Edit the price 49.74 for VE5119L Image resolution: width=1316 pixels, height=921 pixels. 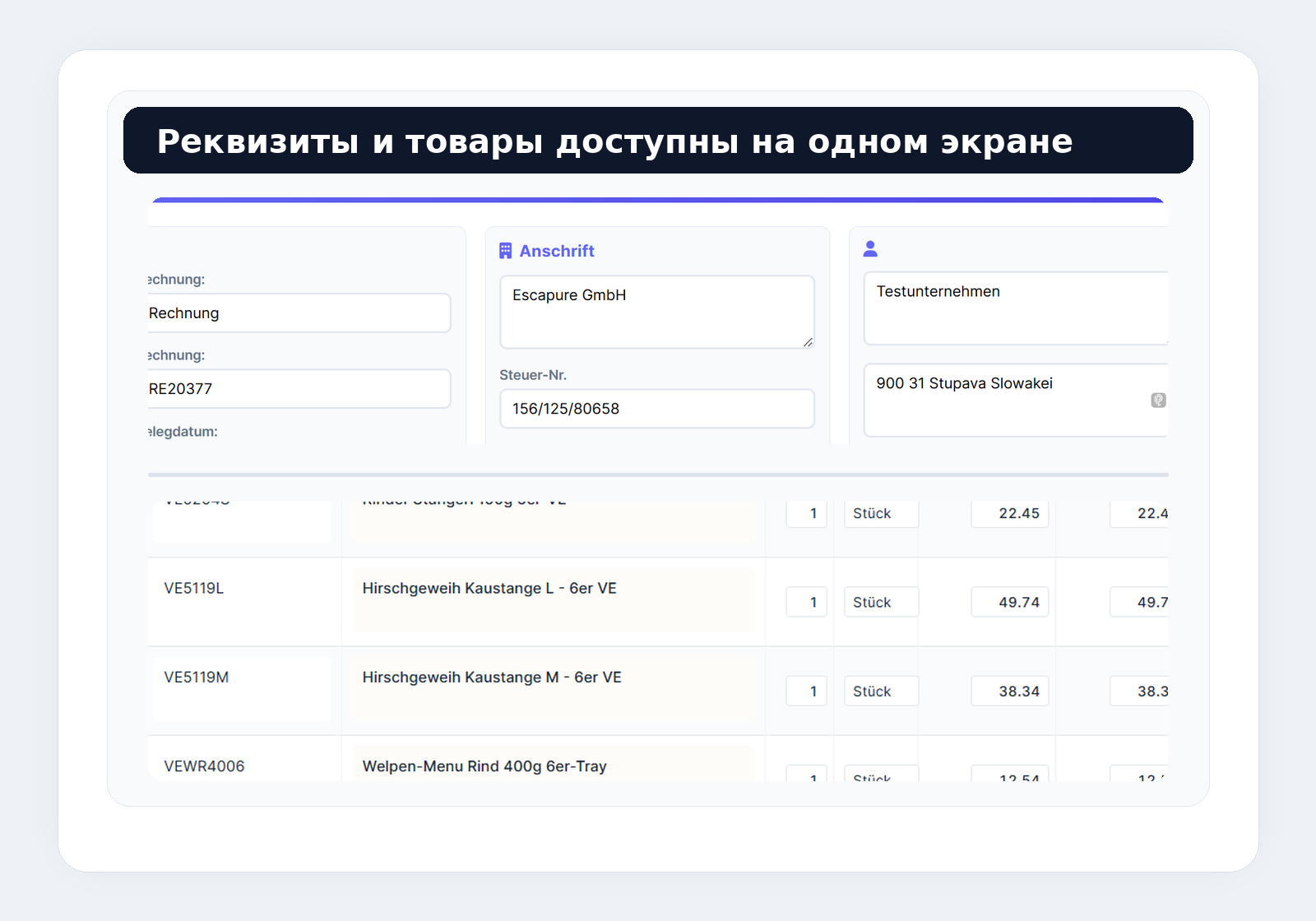click(1010, 601)
